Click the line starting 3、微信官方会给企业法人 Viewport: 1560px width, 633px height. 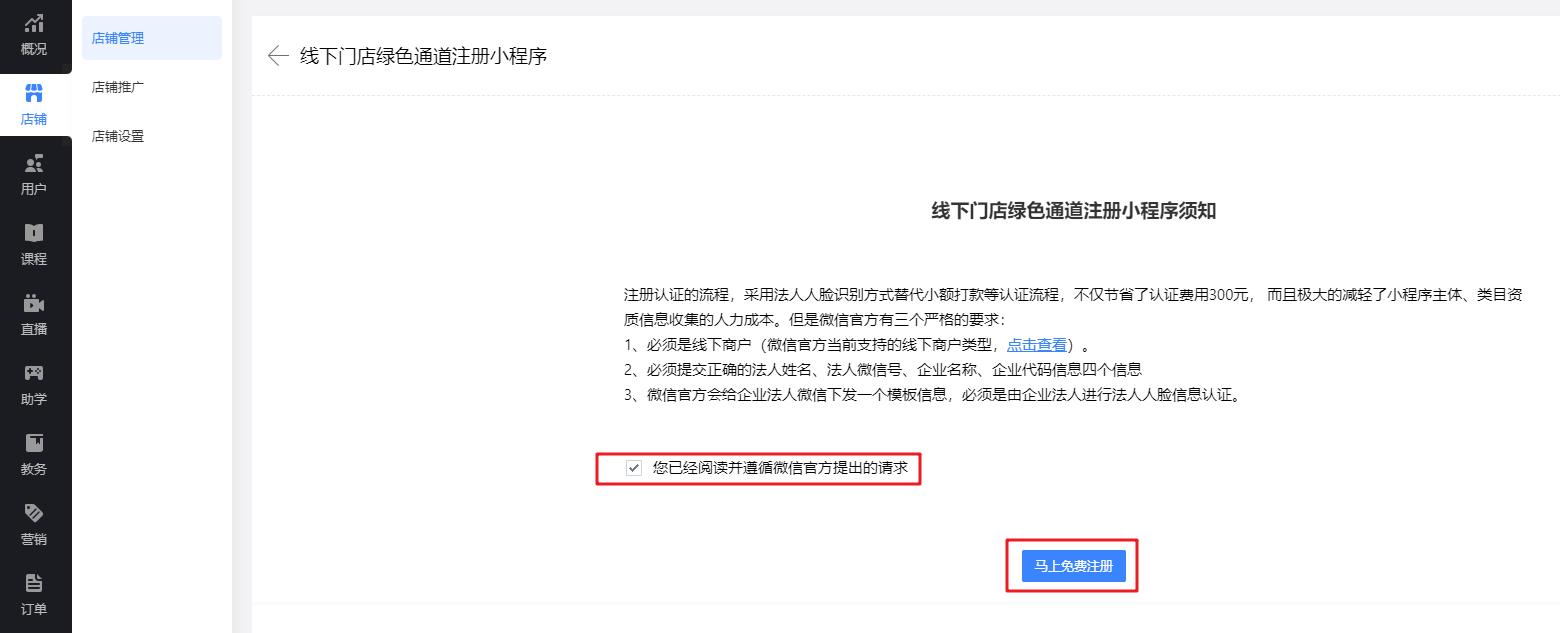(x=934, y=395)
